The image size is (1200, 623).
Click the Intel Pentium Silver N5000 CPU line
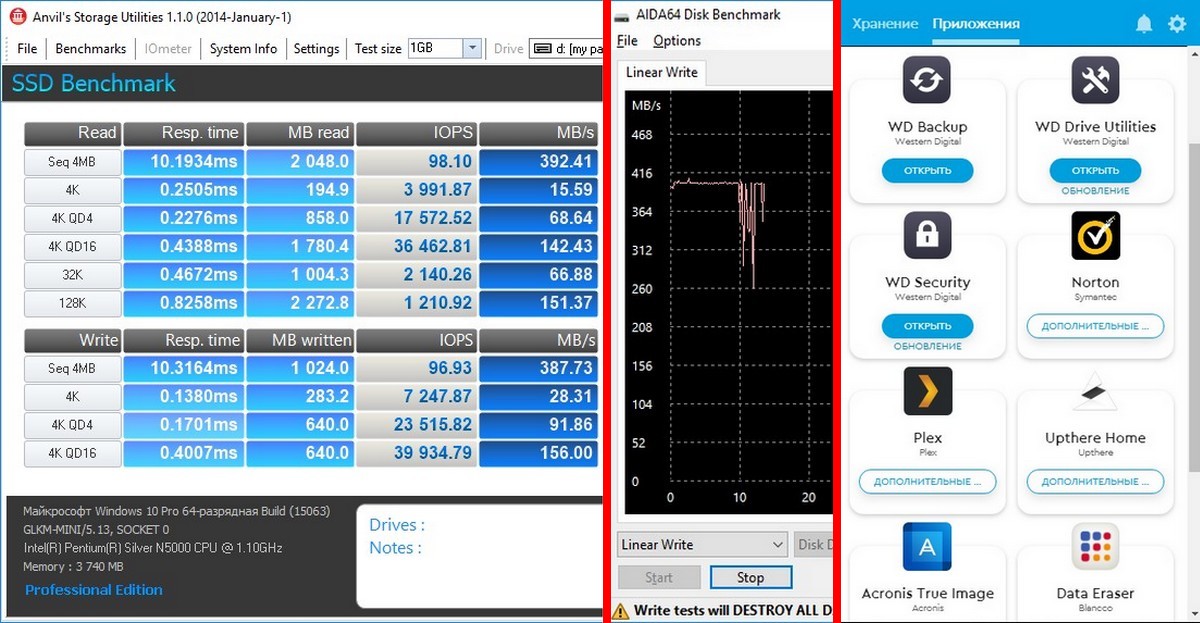(x=153, y=548)
